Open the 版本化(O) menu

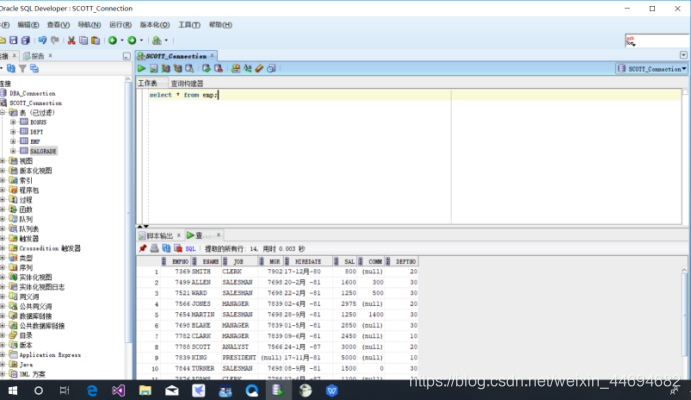155,25
